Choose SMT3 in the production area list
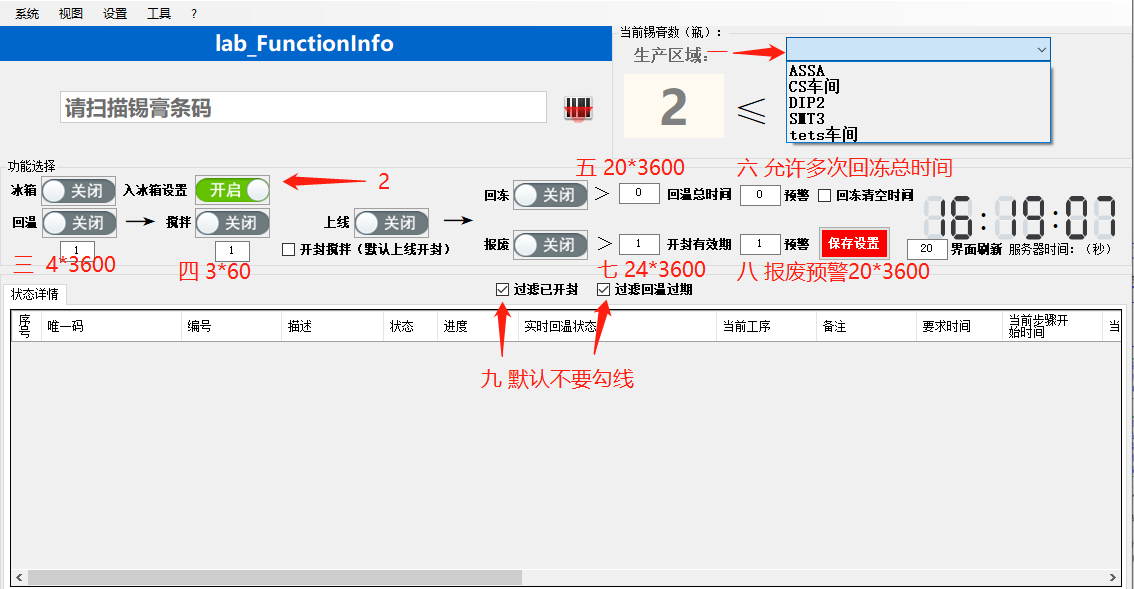 tap(806, 118)
